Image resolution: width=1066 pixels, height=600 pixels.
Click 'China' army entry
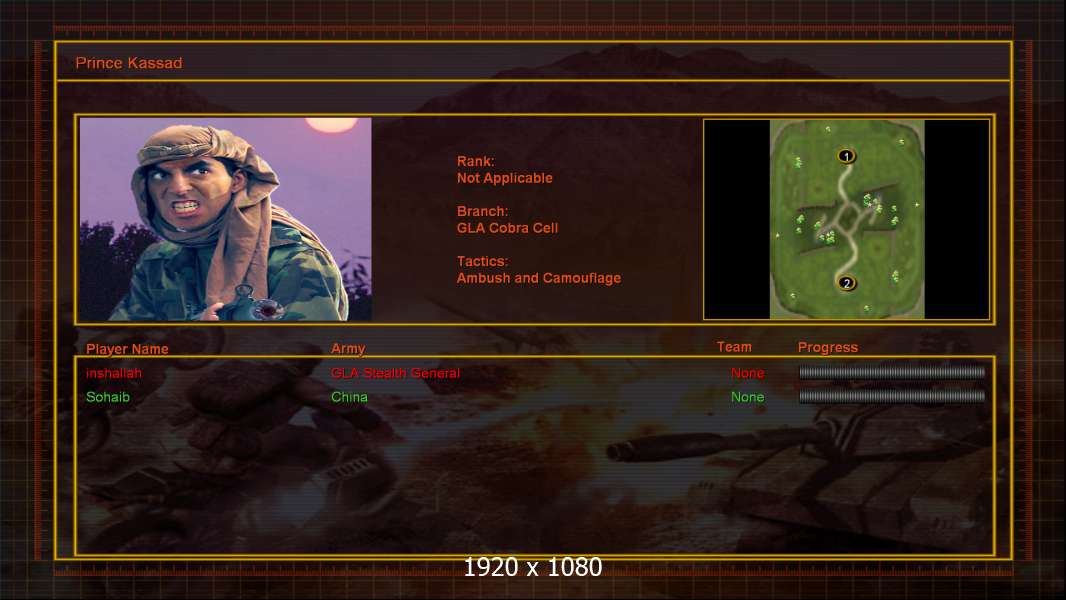[349, 397]
